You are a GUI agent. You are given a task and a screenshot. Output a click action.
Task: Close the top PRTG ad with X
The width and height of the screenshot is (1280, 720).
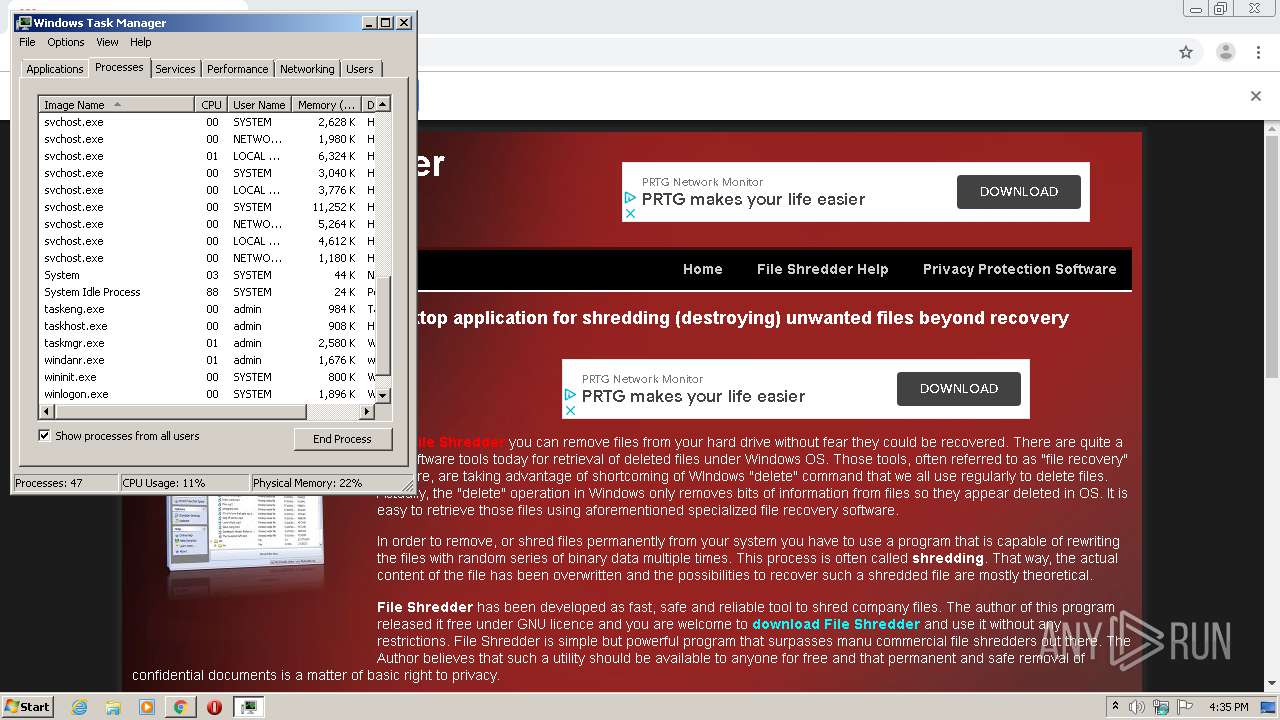pyautogui.click(x=630, y=213)
